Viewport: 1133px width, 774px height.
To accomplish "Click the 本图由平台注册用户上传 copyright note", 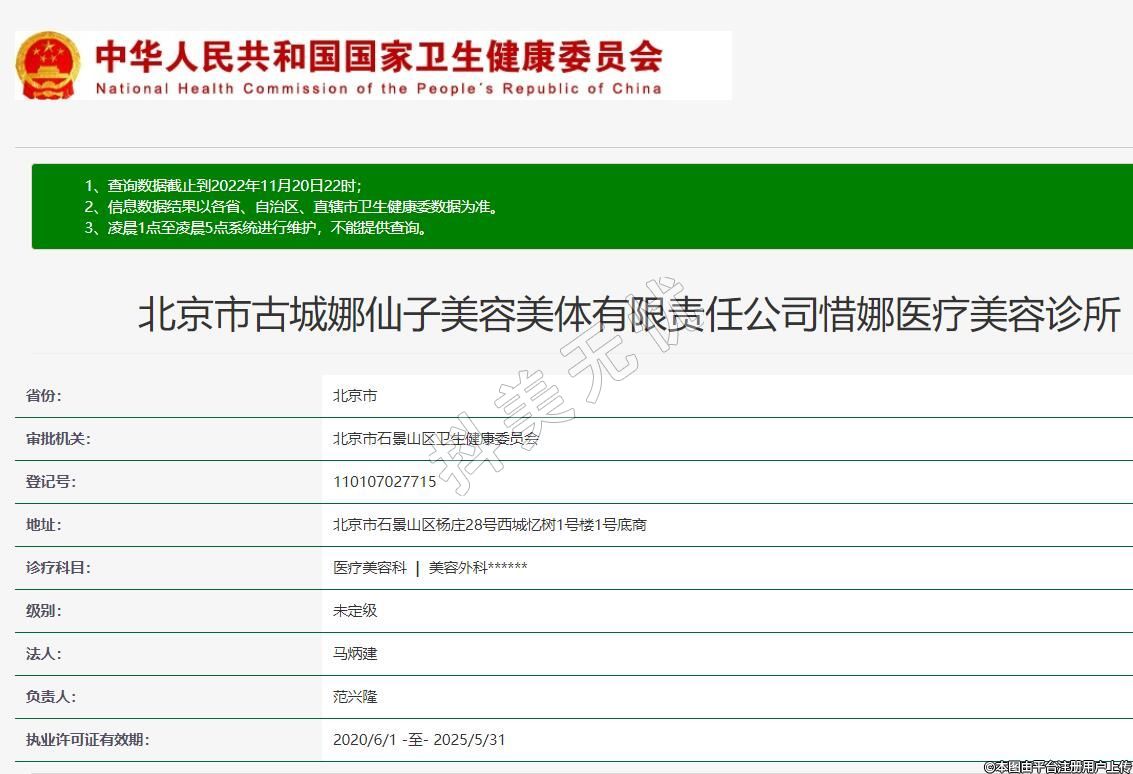I will pyautogui.click(x=1057, y=766).
